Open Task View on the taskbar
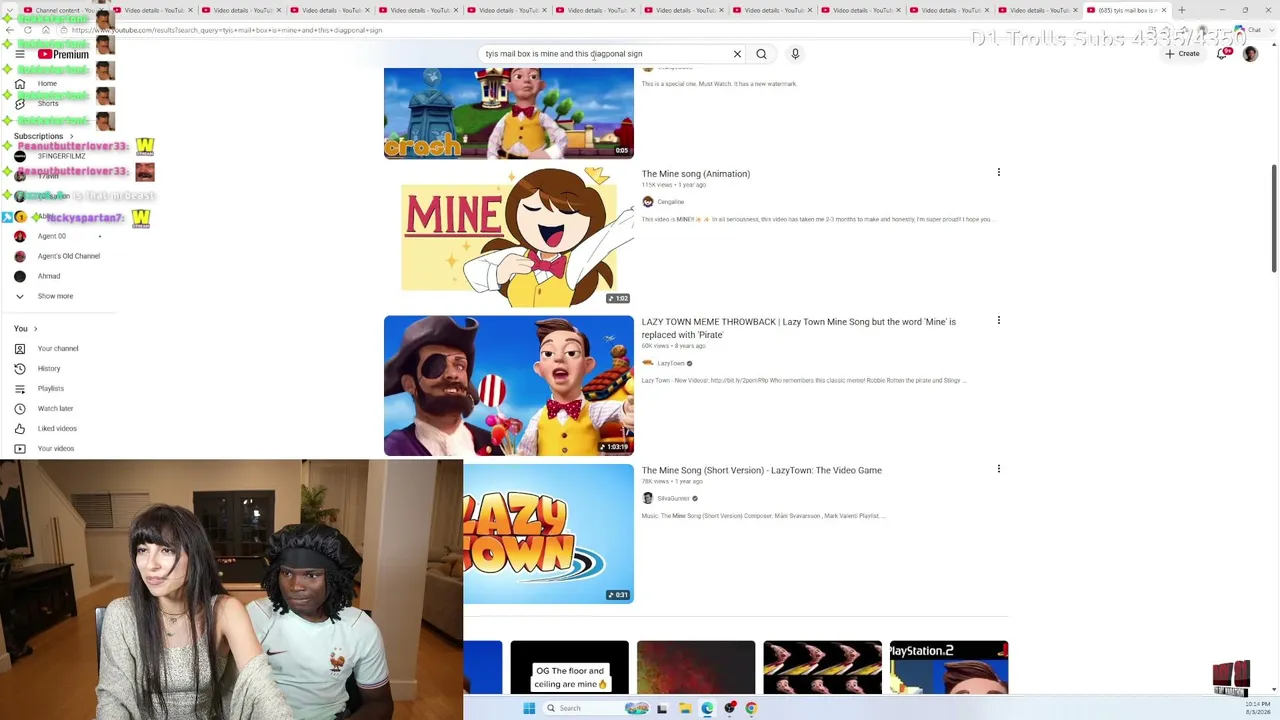This screenshot has width=1280, height=720. 661,708
